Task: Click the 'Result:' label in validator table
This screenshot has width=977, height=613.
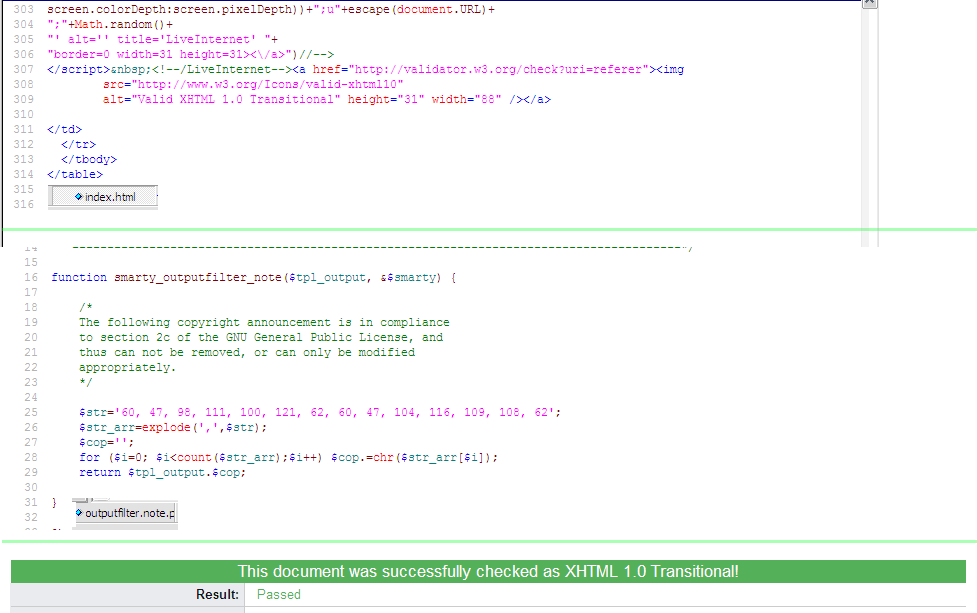Action: 217,594
